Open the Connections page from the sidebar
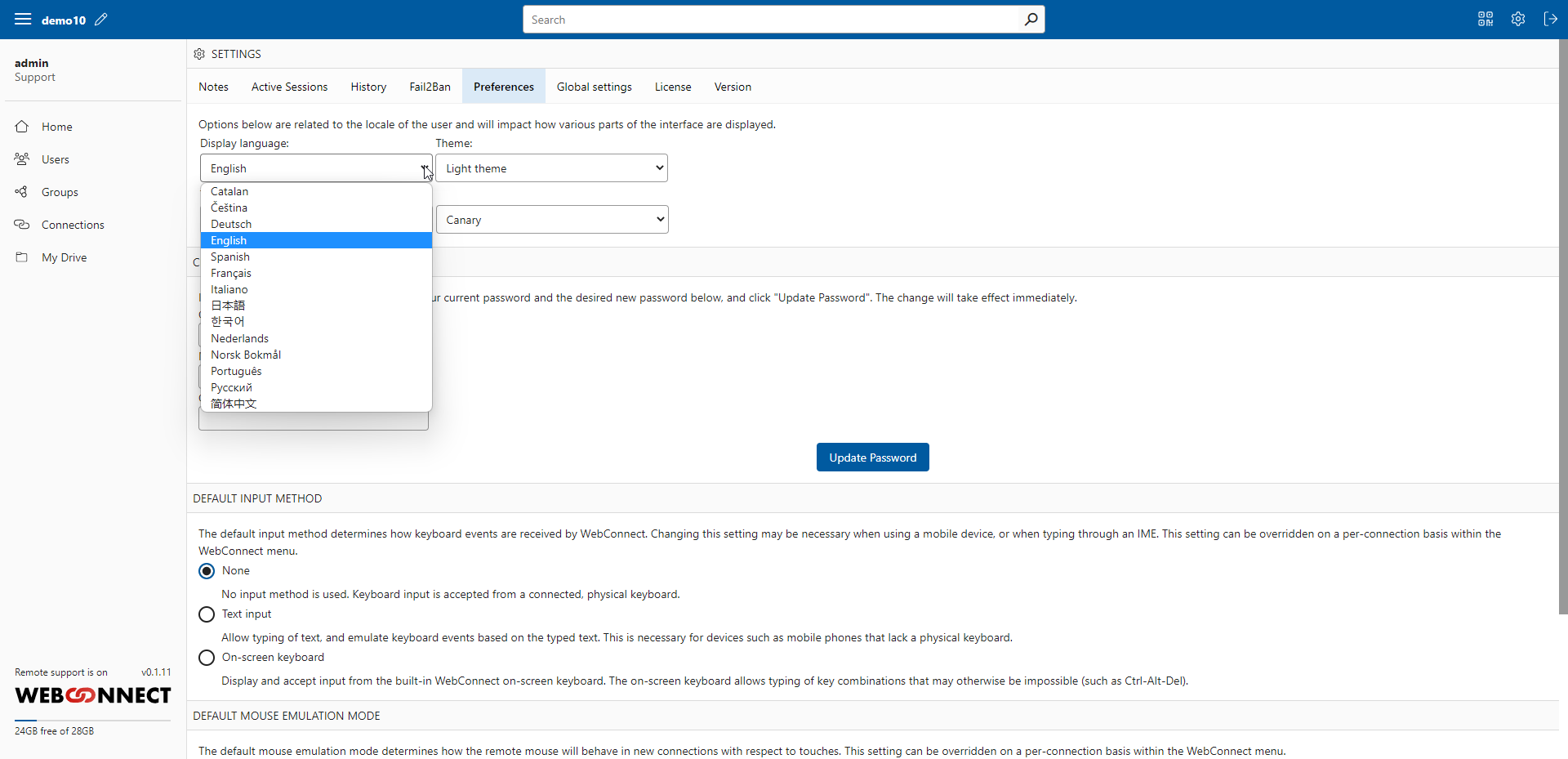This screenshot has width=1568, height=759. click(x=22, y=224)
